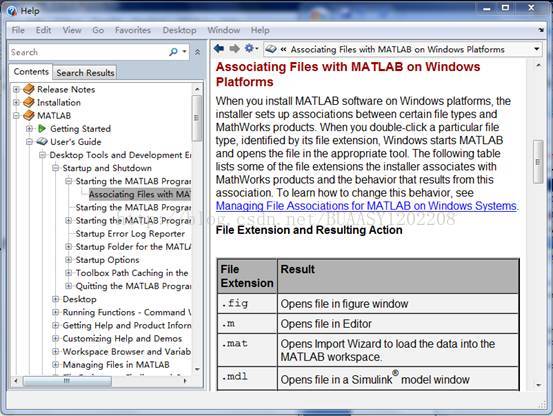The height and width of the screenshot is (416, 553).
Task: Click the MATLAB book icon
Action: [x=29, y=115]
